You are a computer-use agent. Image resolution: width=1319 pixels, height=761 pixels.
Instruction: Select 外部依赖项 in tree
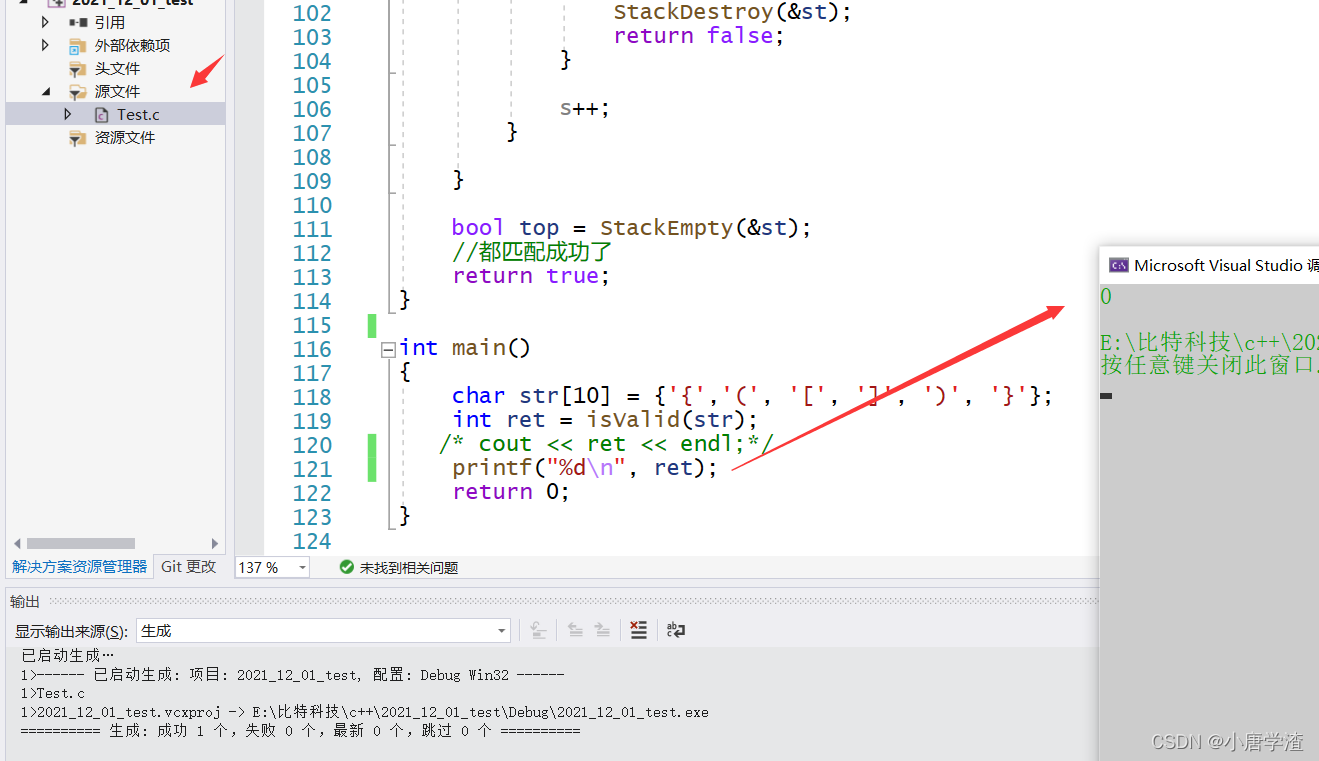click(x=132, y=45)
